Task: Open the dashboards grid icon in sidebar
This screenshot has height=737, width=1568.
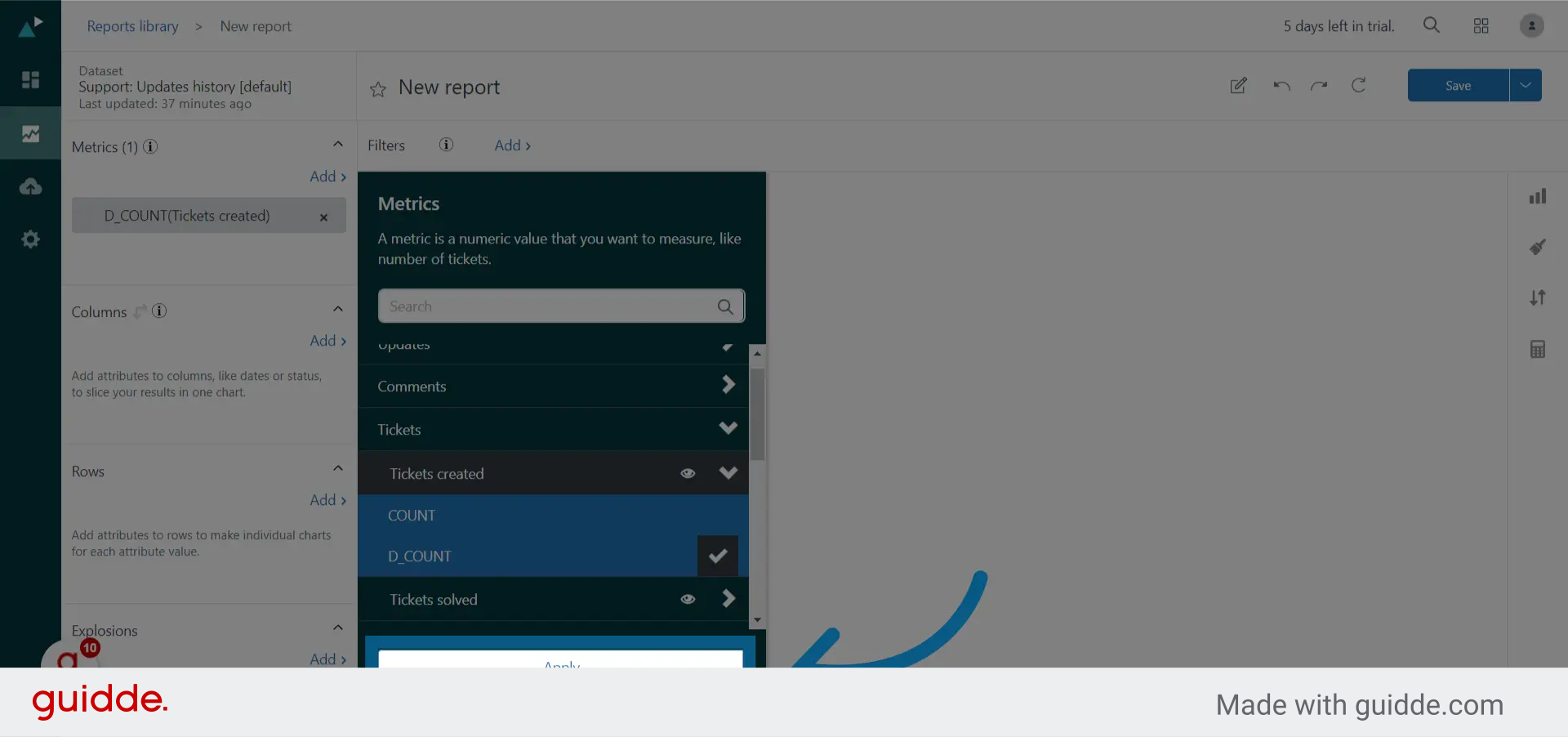Action: pyautogui.click(x=30, y=79)
